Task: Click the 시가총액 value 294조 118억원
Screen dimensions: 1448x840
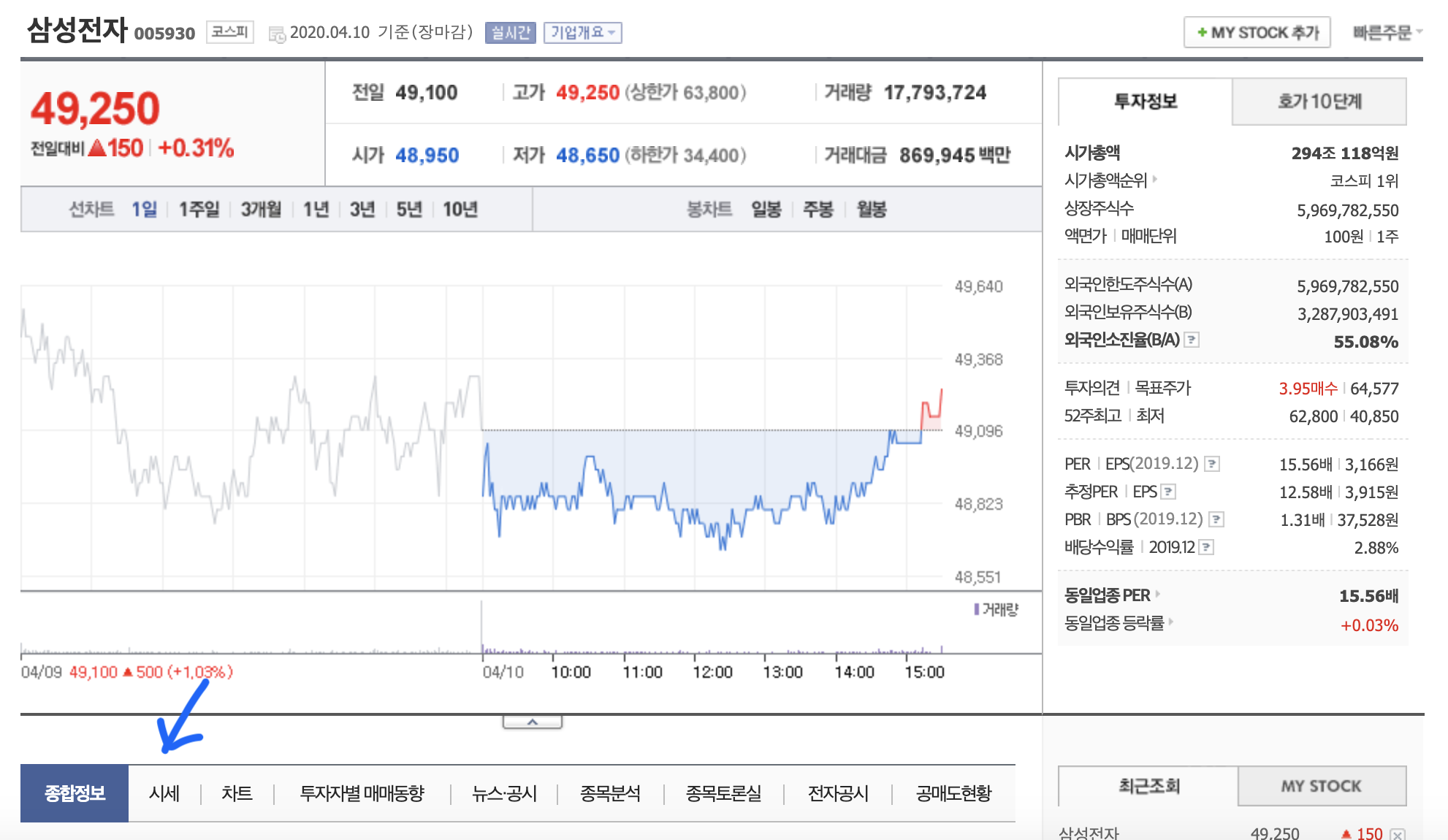Action: tap(1345, 153)
